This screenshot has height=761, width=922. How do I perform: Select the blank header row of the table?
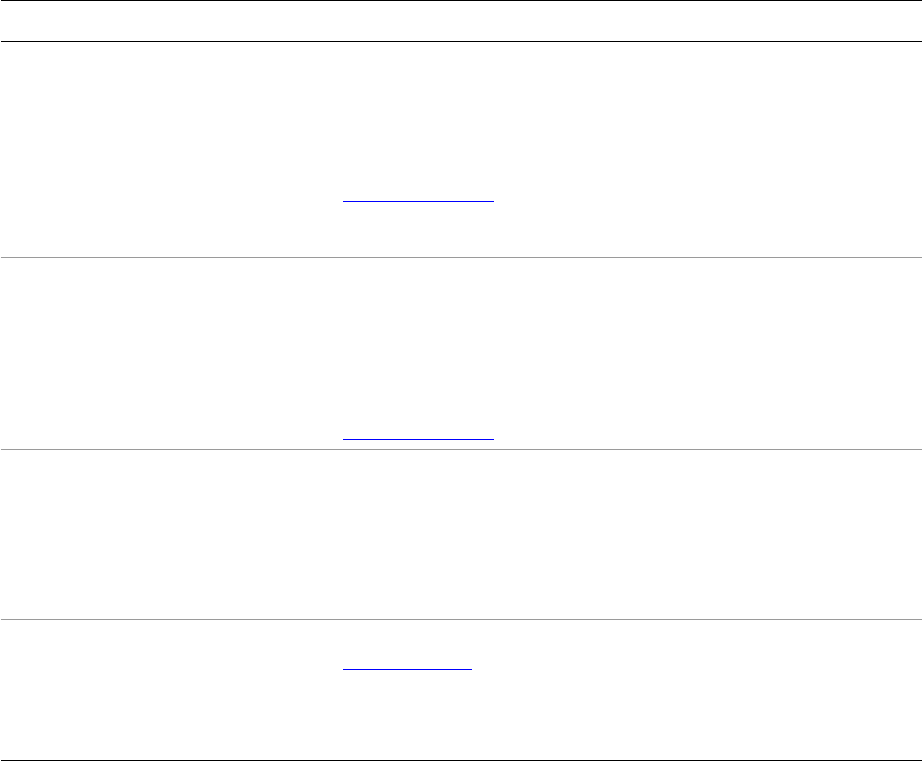pyautogui.click(x=460, y=21)
